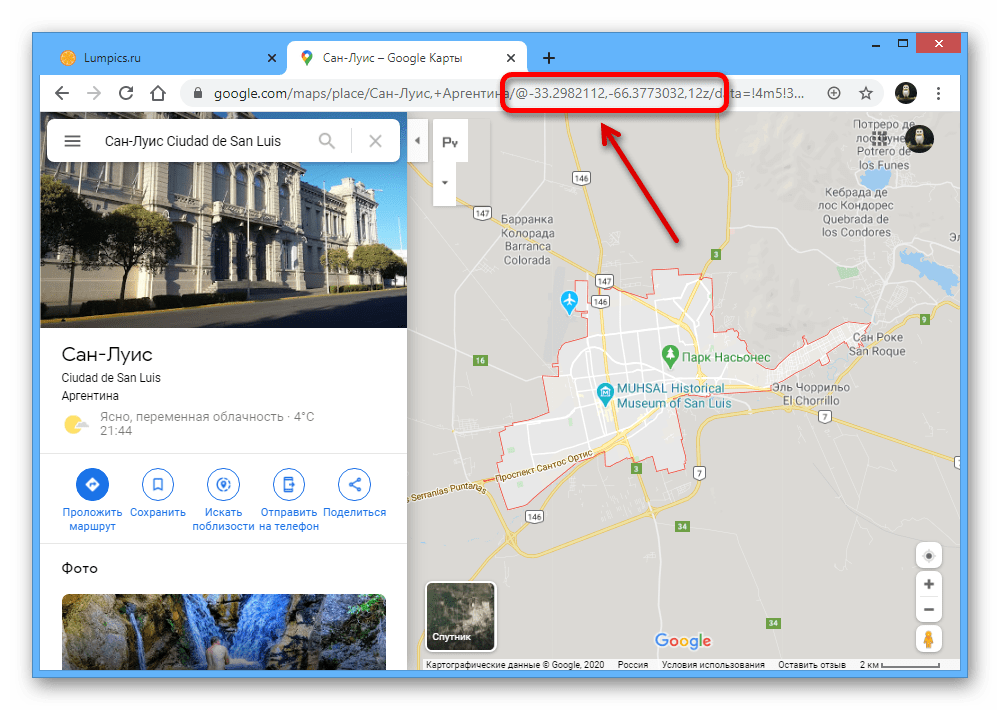Open the waterfall photo thumbnail
The height and width of the screenshot is (710, 1000).
point(223,632)
